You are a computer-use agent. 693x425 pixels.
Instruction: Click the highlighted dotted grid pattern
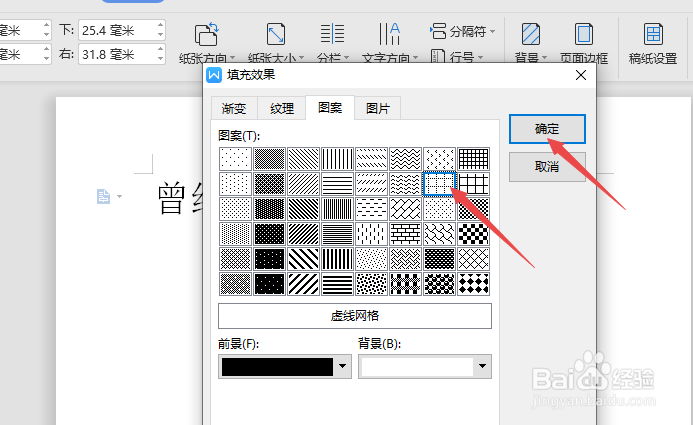click(x=439, y=184)
